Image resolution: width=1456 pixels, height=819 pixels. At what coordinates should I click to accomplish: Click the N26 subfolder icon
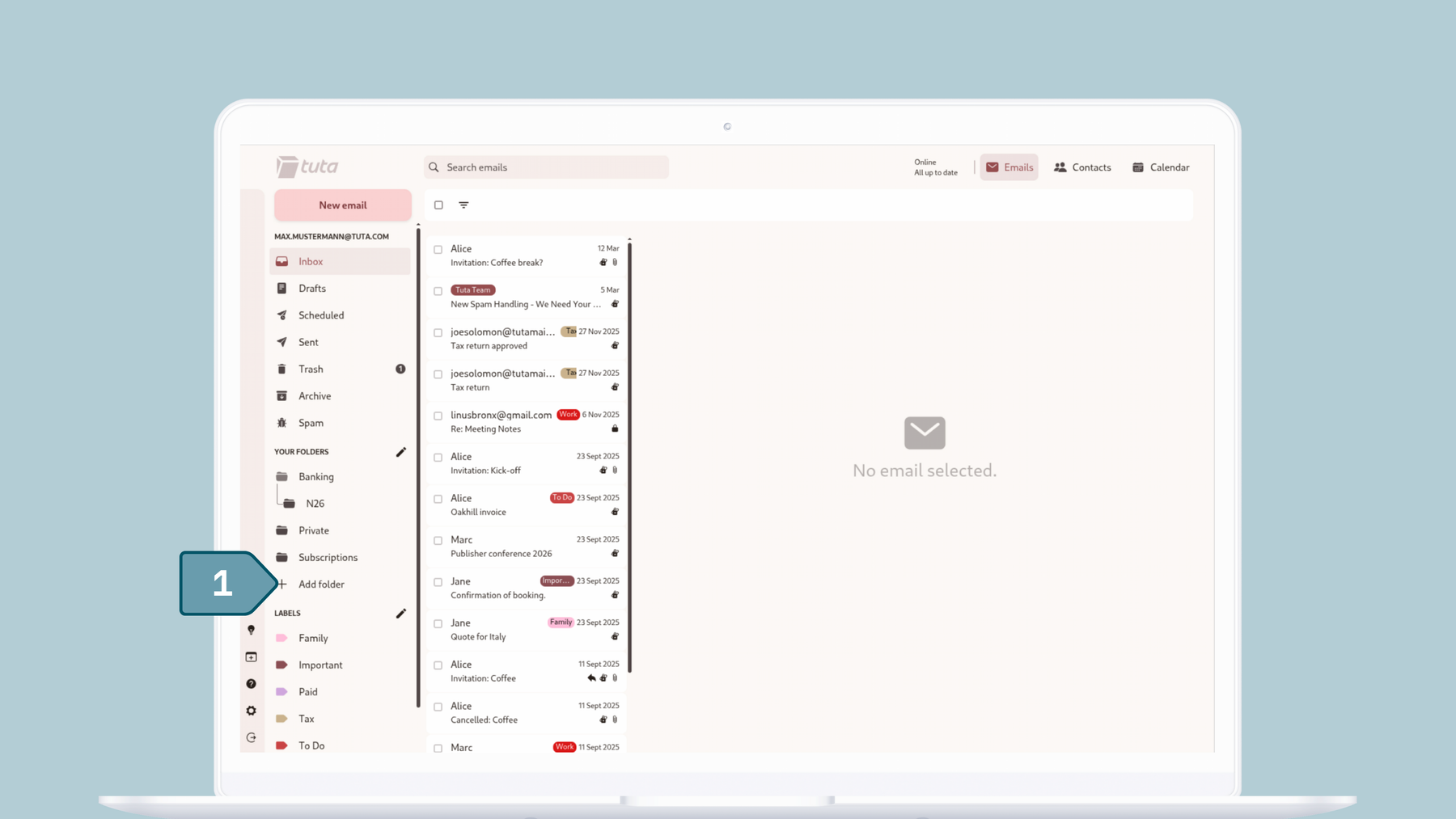point(289,504)
